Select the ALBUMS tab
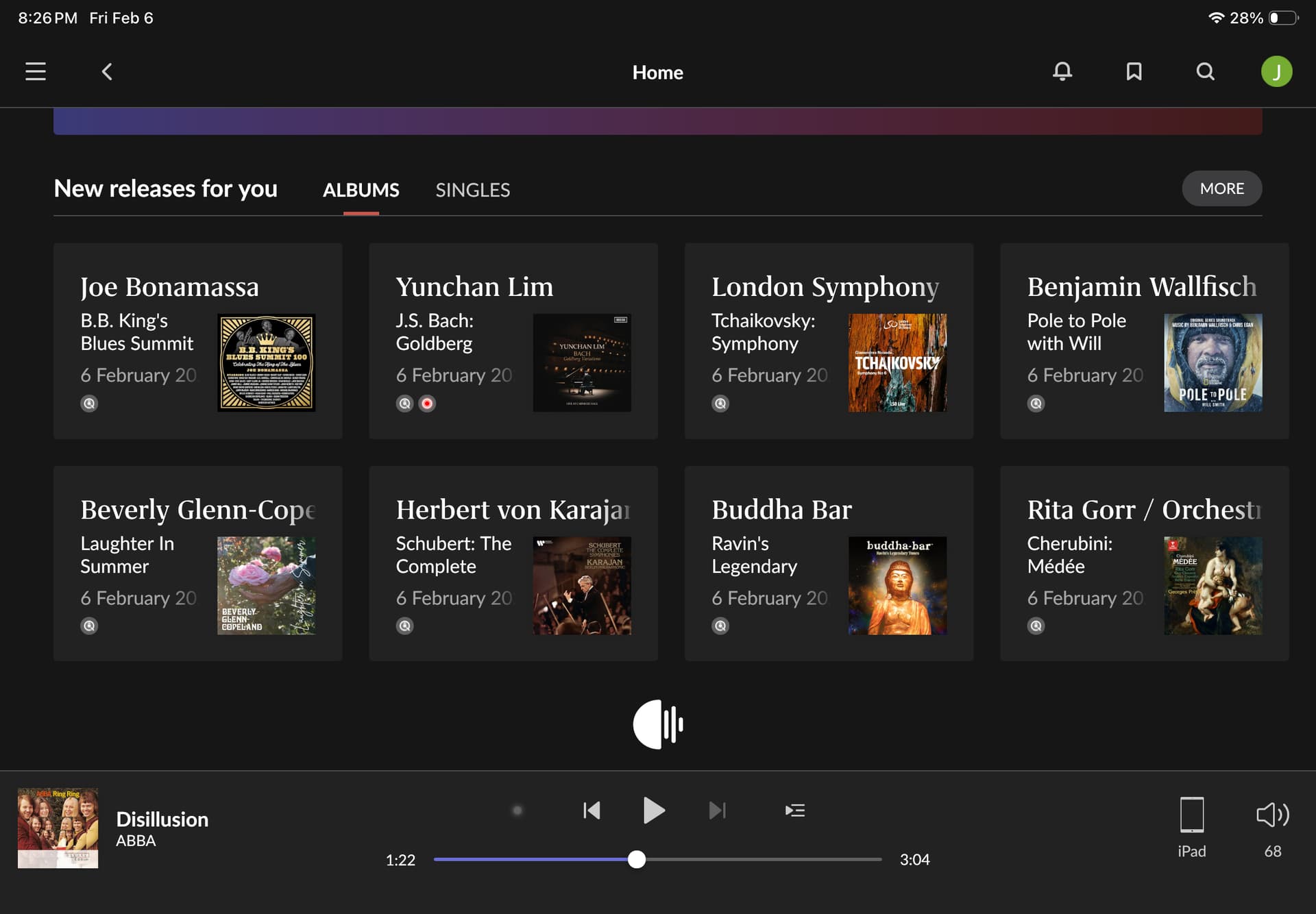The height and width of the screenshot is (914, 1316). pyautogui.click(x=361, y=190)
